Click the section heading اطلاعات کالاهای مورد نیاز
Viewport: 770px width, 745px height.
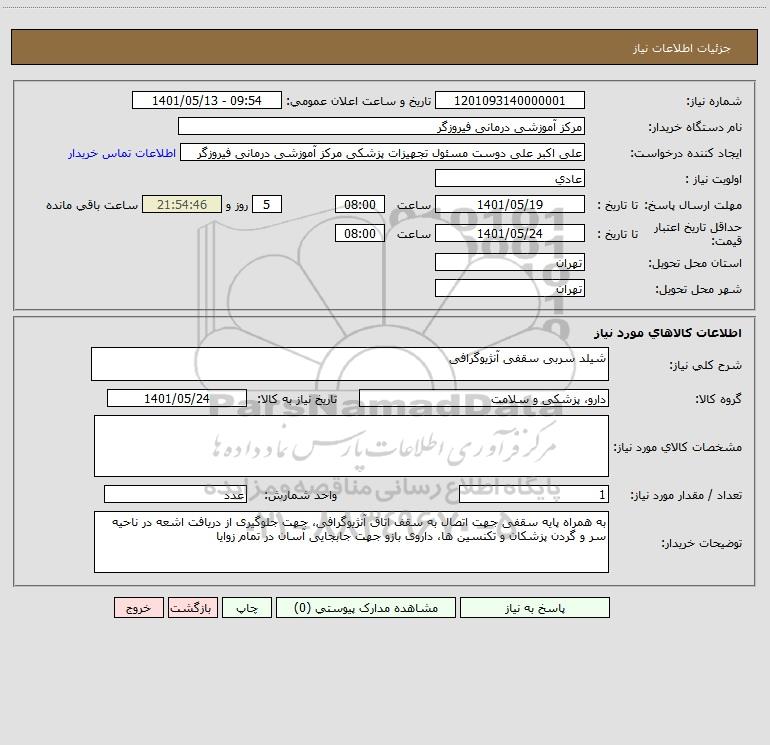668,333
